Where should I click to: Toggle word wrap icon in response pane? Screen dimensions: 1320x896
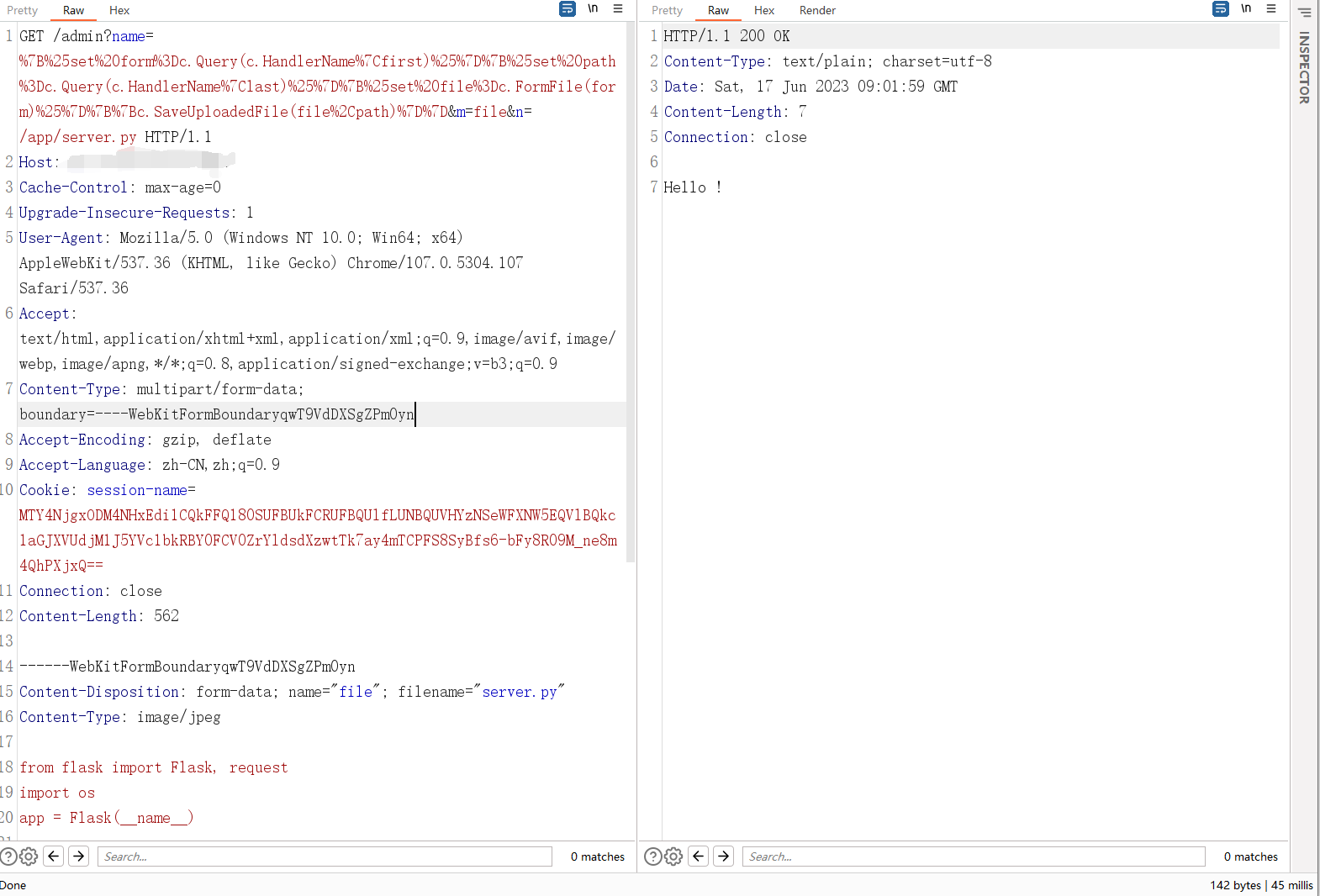tap(1221, 8)
